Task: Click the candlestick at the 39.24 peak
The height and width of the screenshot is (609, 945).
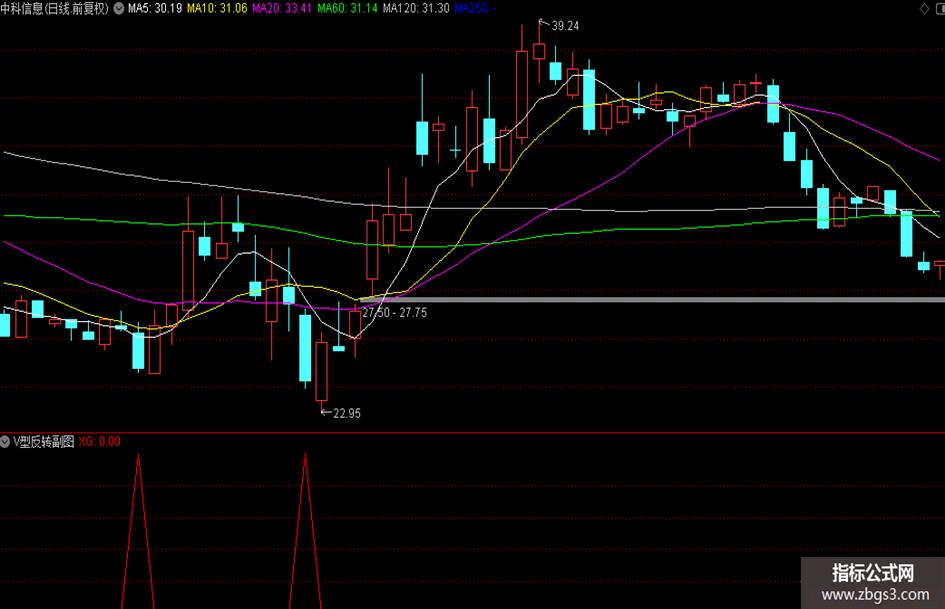Action: tap(539, 51)
